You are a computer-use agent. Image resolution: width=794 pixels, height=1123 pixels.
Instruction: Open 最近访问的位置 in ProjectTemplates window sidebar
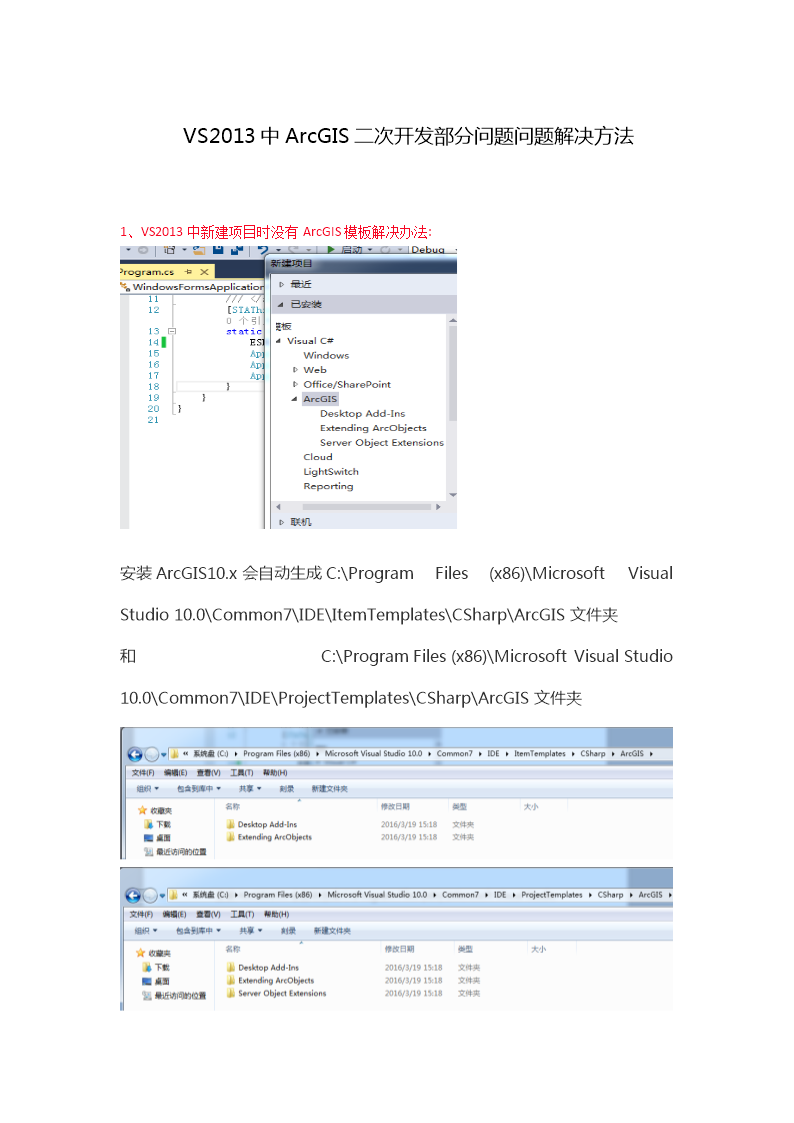(175, 996)
